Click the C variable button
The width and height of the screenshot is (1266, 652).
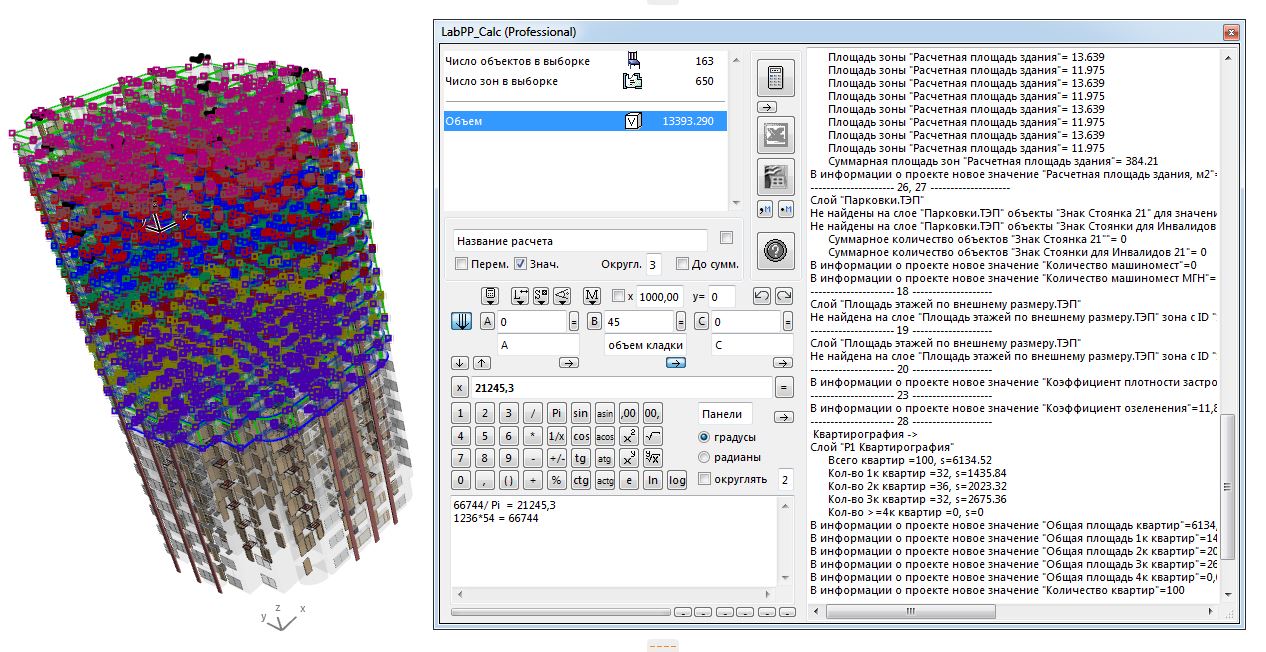tap(701, 322)
